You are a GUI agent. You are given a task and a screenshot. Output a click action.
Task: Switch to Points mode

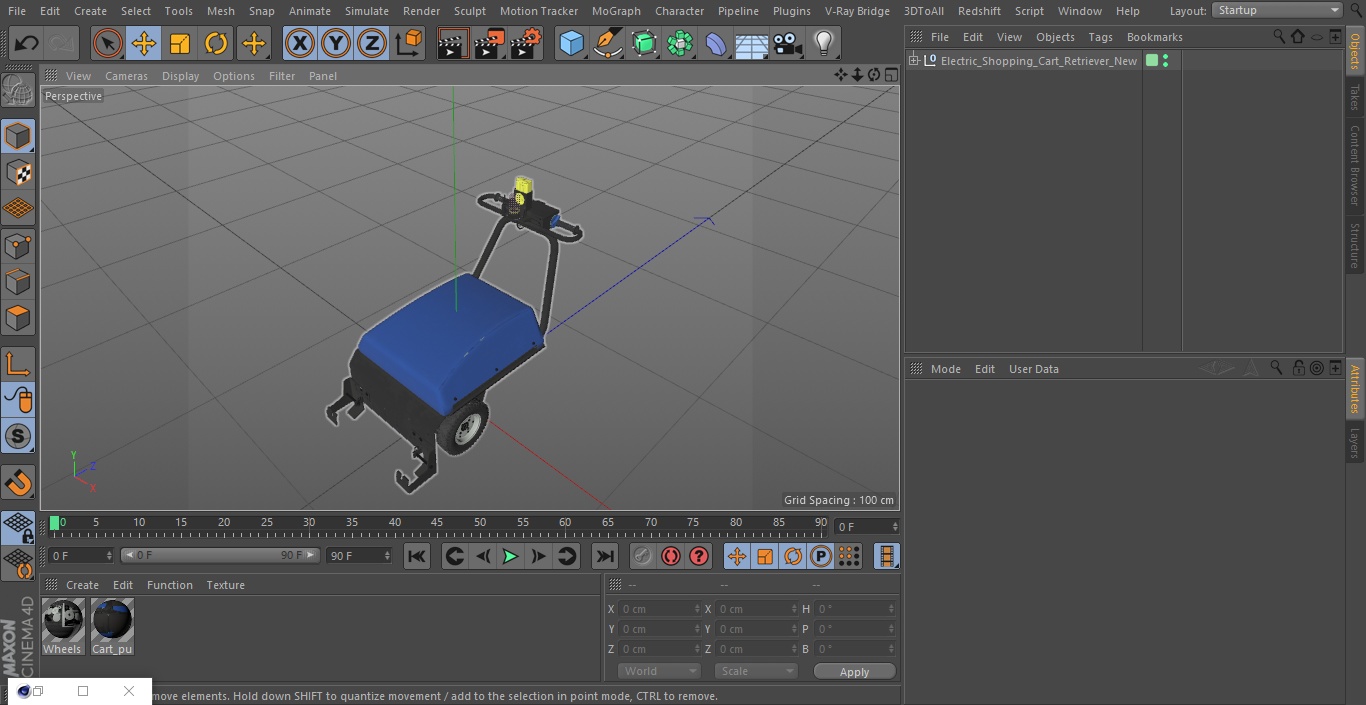18,245
